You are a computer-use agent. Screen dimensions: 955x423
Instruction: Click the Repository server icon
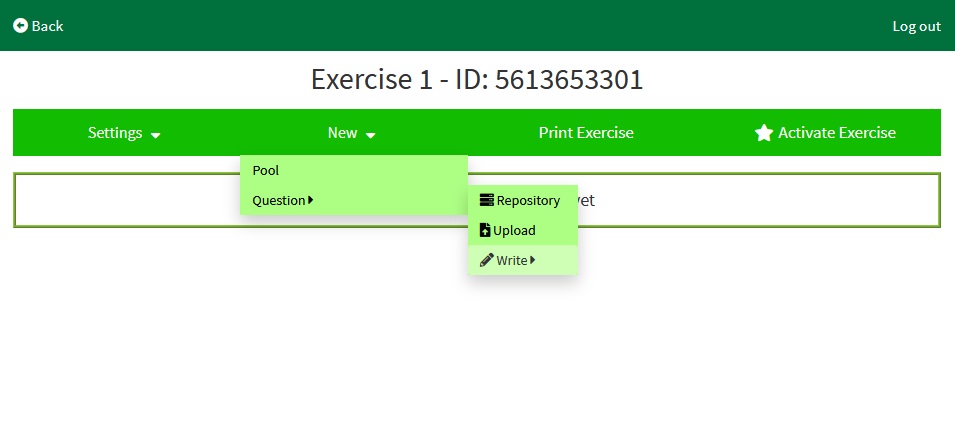(x=487, y=200)
